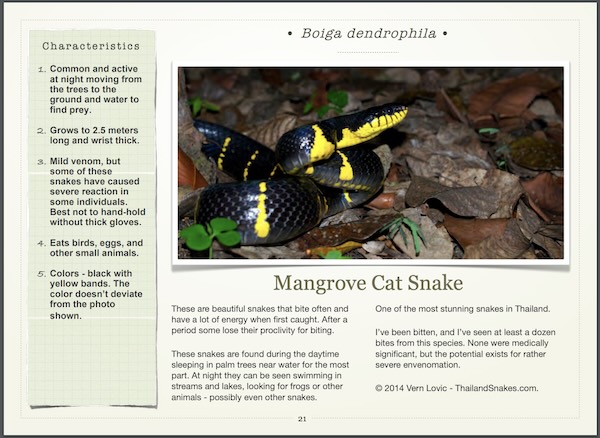Image resolution: width=600 pixels, height=438 pixels.
Task: Open the mangrove cat snake photo
Action: 370,163
